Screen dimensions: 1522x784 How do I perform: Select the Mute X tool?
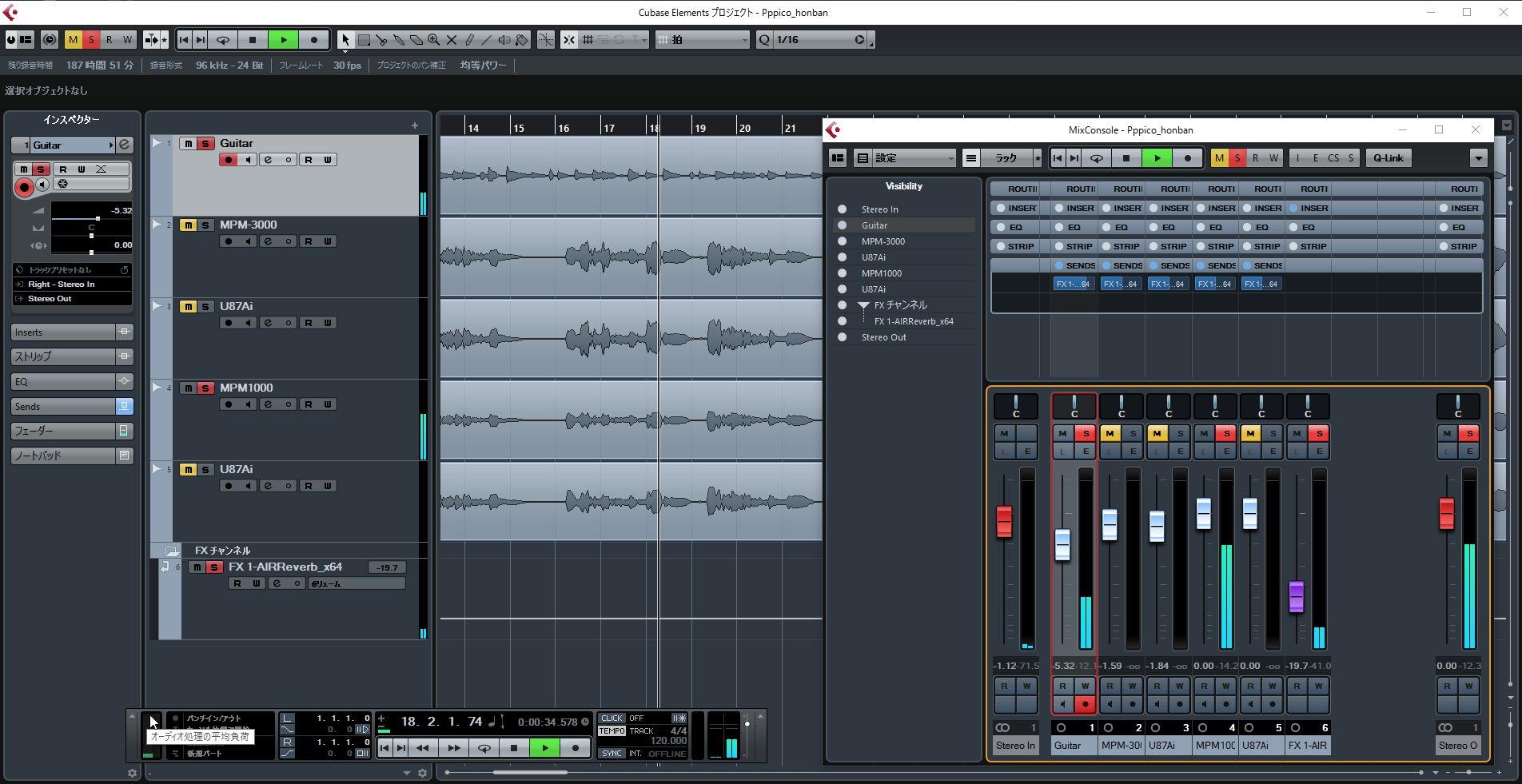(x=452, y=40)
